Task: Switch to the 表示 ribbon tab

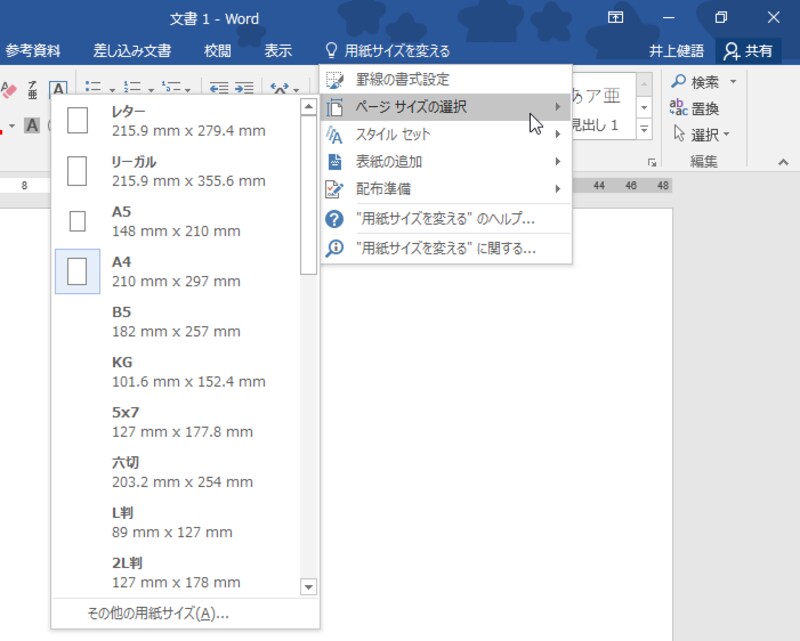Action: point(278,51)
